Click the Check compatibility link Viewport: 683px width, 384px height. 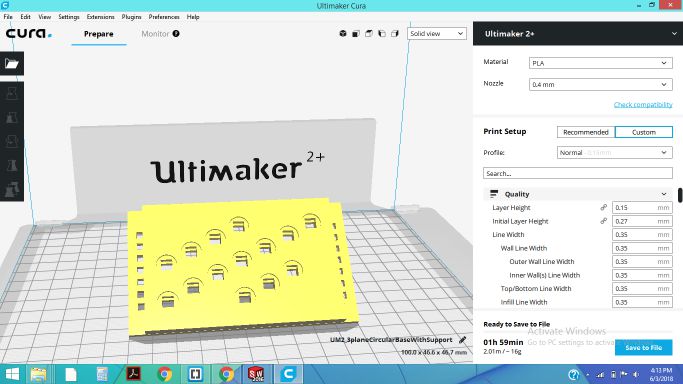(x=643, y=105)
